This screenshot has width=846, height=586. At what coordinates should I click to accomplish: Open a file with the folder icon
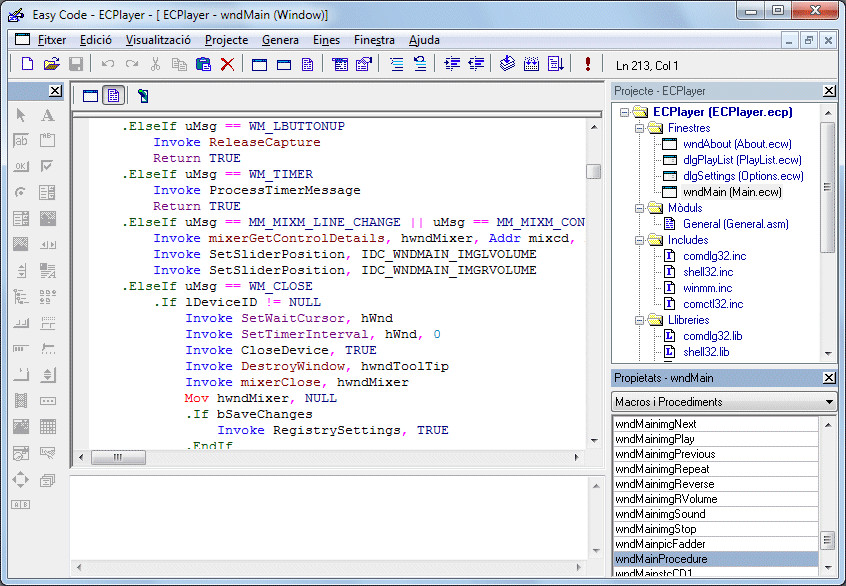51,64
